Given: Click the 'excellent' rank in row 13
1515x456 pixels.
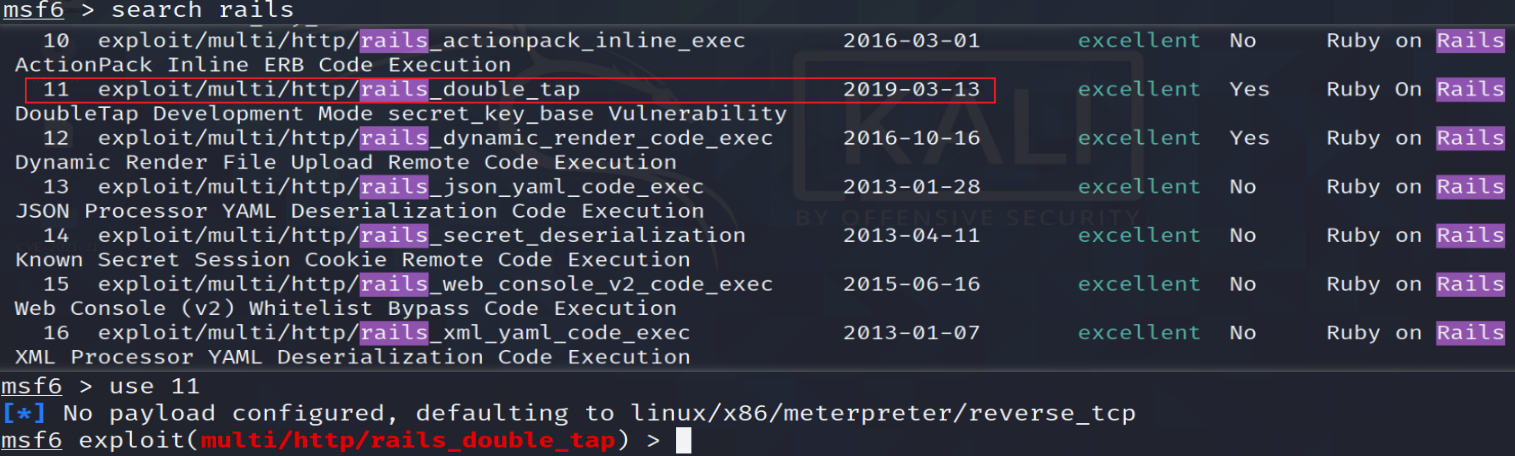Looking at the screenshot, I should pyautogui.click(x=1139, y=187).
